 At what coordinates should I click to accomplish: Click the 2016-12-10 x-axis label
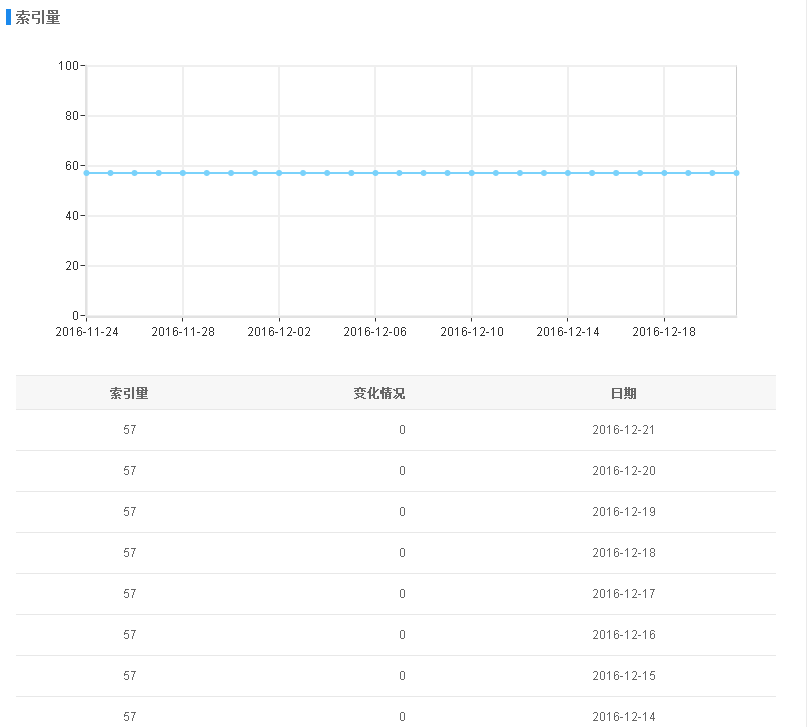472,332
